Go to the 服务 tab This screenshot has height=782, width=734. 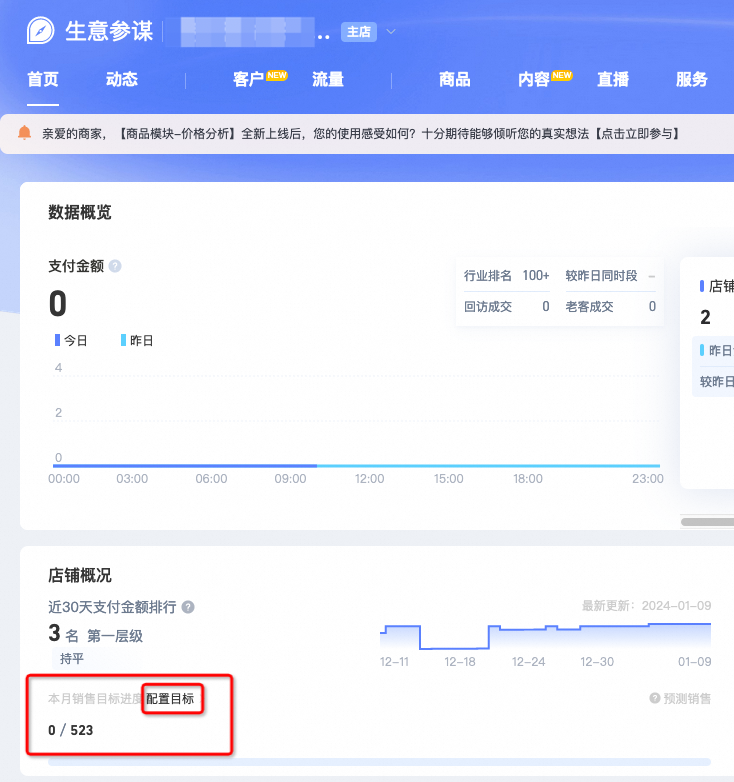point(692,79)
